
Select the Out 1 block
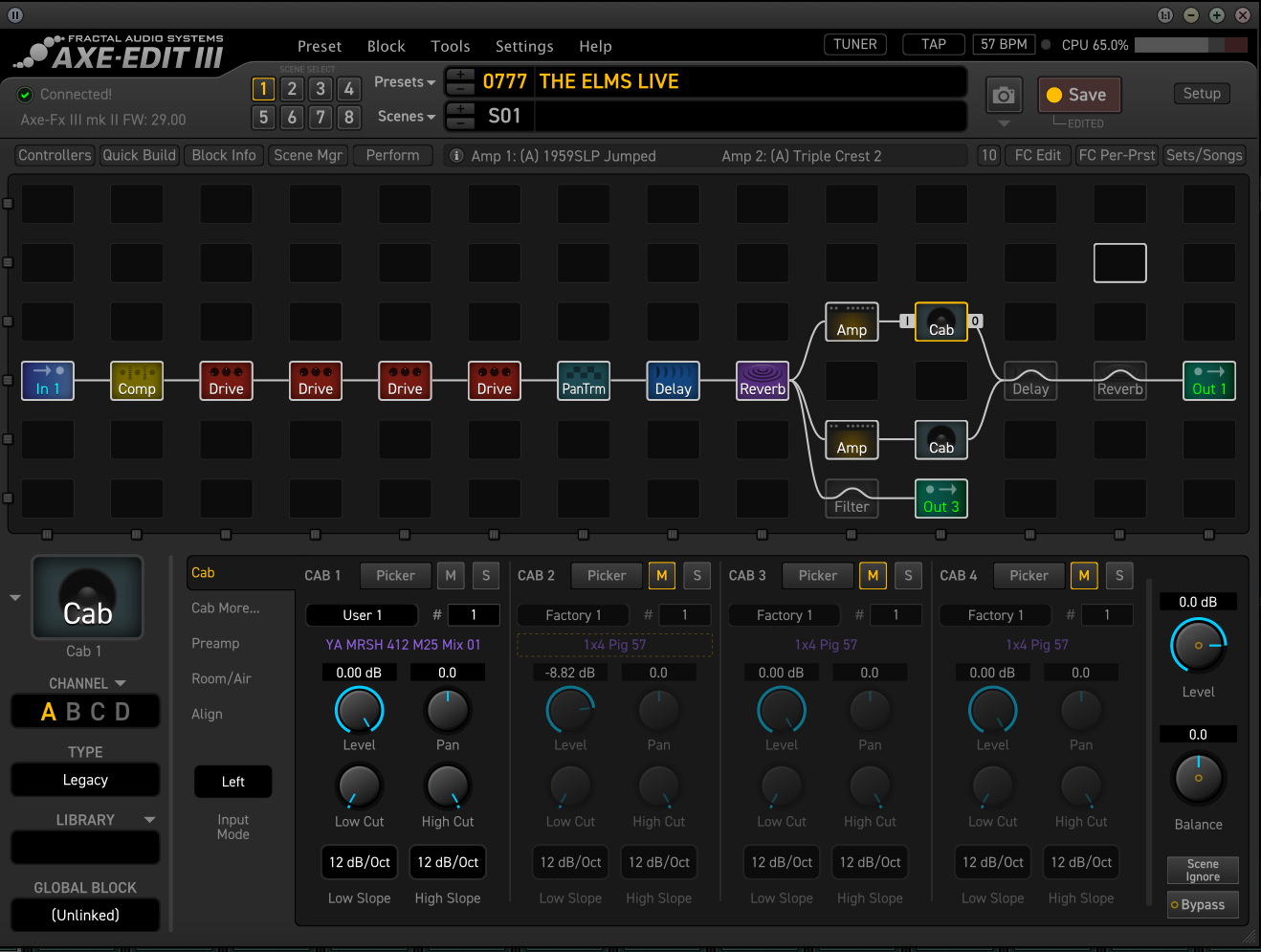point(1209,381)
